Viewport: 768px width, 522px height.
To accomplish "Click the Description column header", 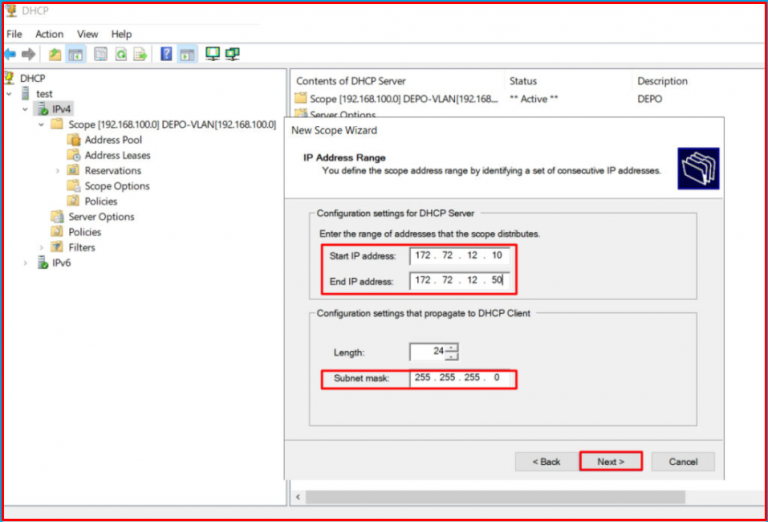I will tap(662, 81).
